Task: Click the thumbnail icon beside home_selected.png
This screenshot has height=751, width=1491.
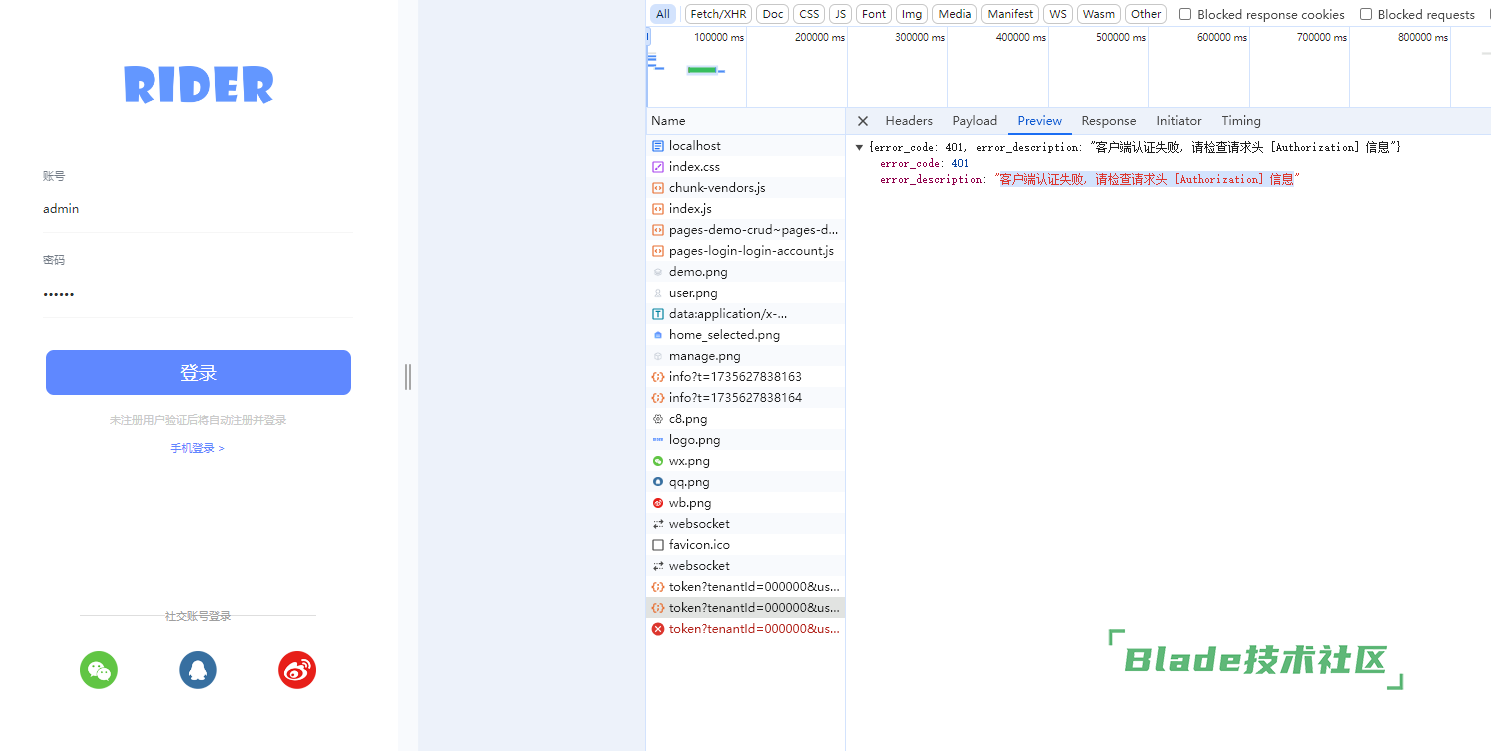Action: [x=658, y=335]
